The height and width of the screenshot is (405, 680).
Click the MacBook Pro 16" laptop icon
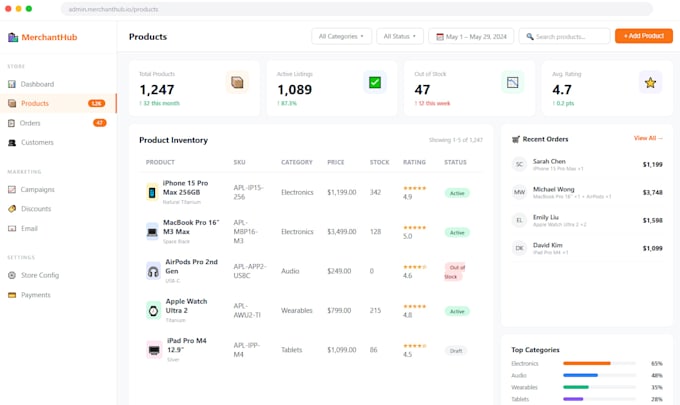[x=152, y=232]
